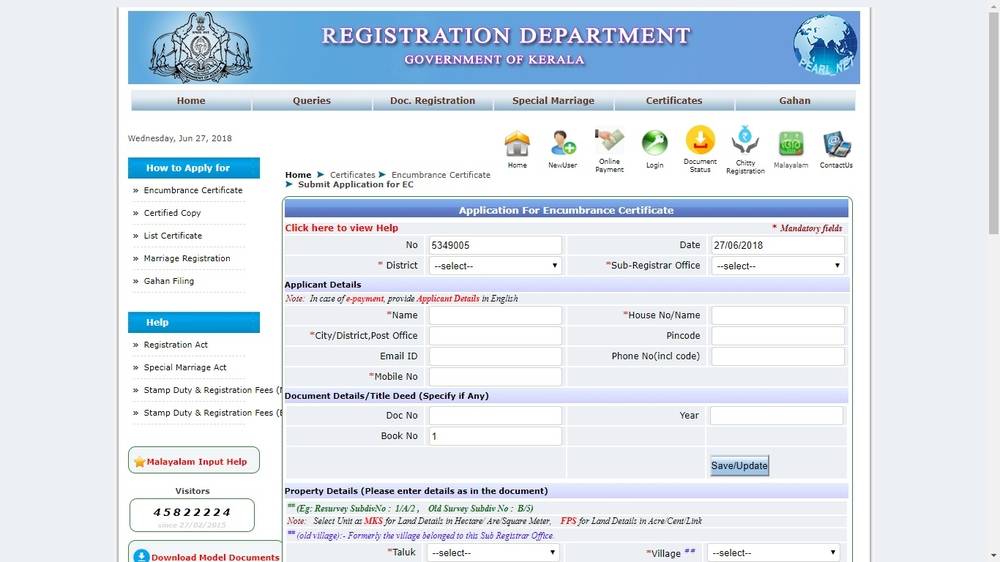Click the Pincode field
Screen dimensions: 1000x562
point(777,336)
